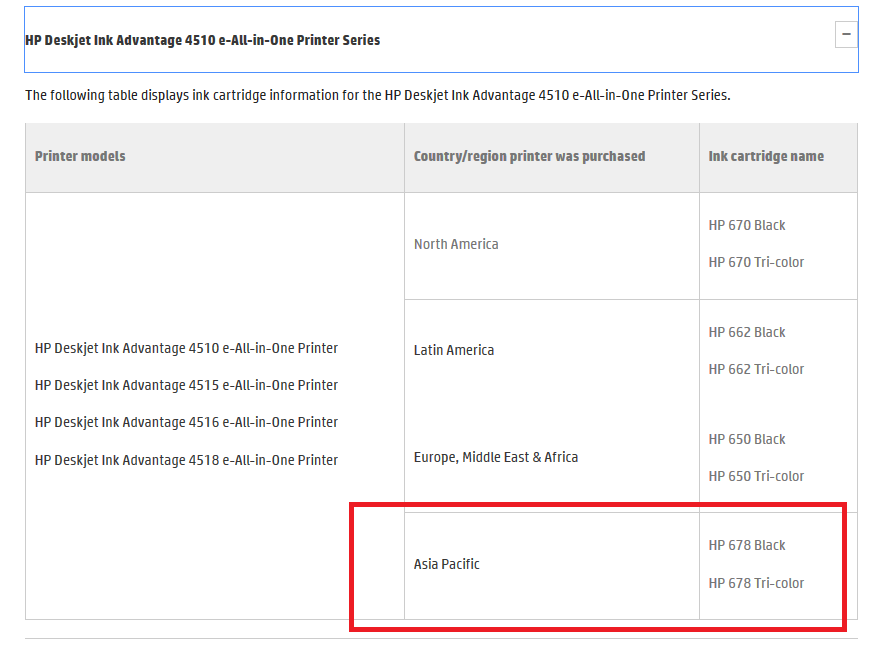Select Europe, Middle East & Africa text
This screenshot has width=871, height=654.
click(x=496, y=457)
